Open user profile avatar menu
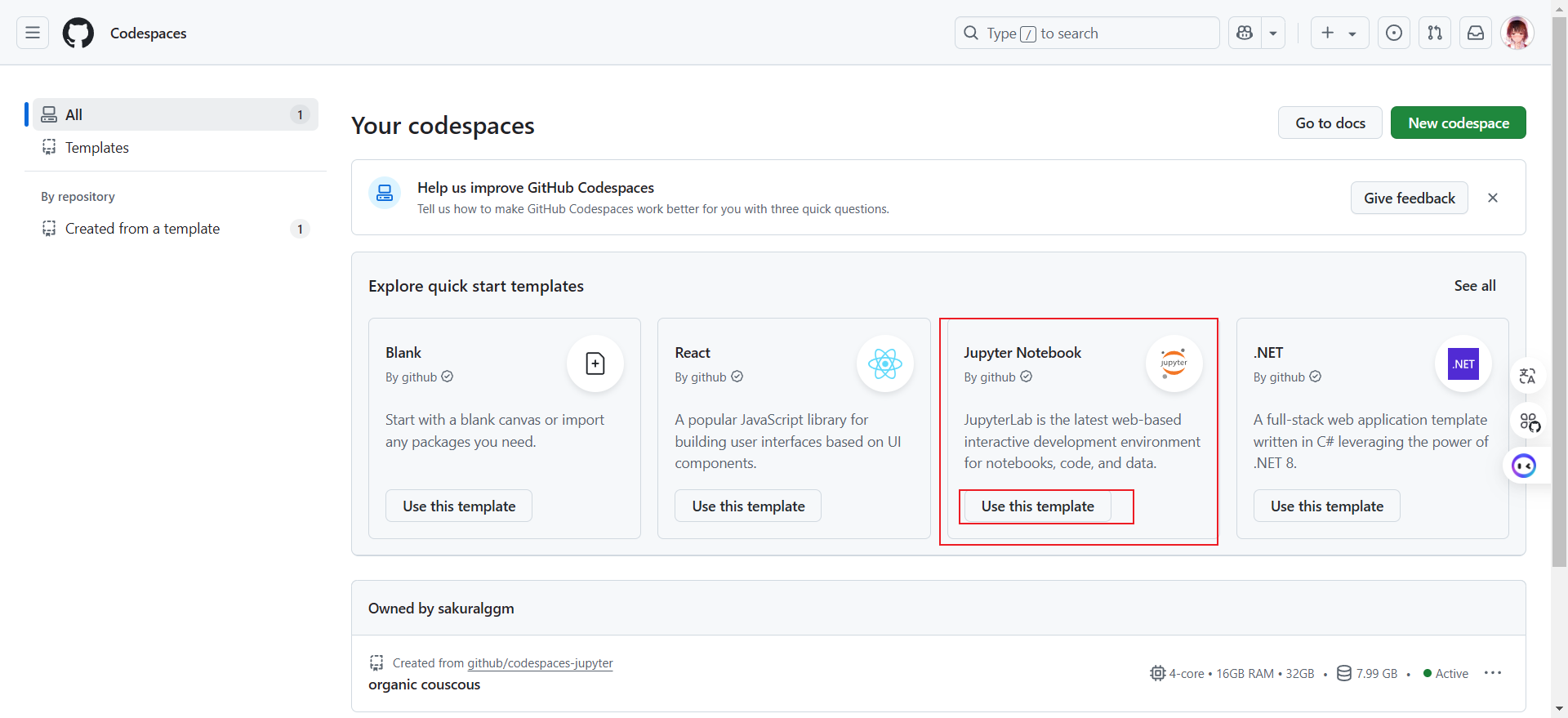Image resolution: width=1568 pixels, height=718 pixels. [x=1517, y=33]
